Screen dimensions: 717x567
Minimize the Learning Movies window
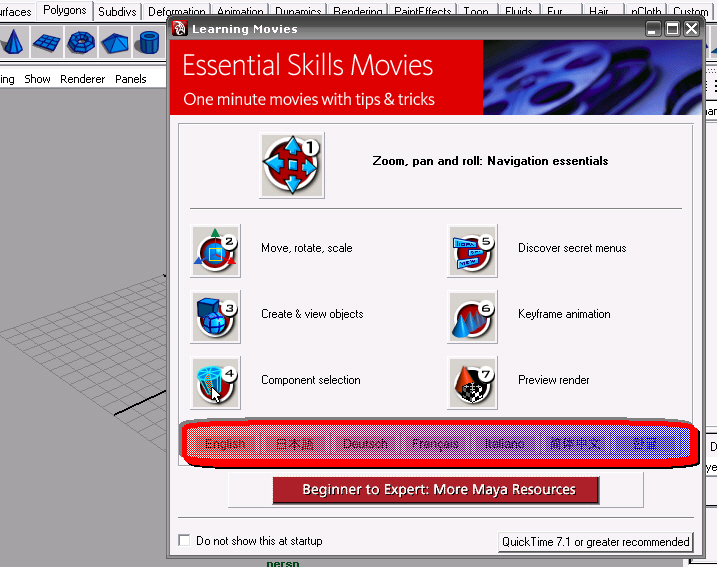653,29
